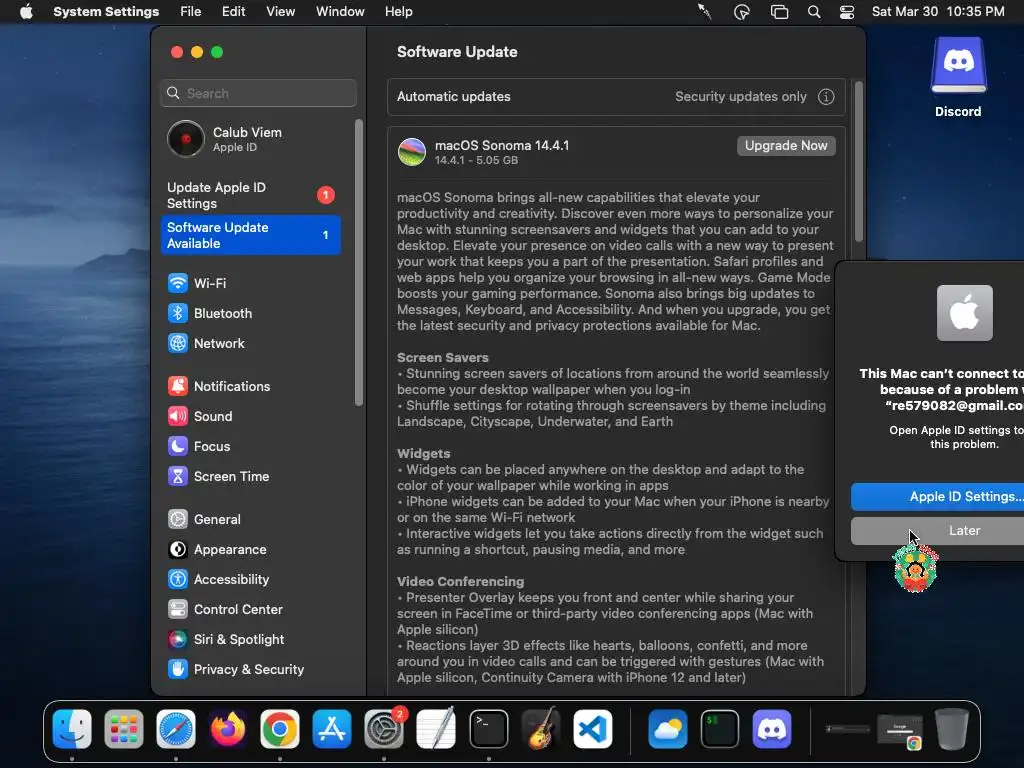Launch Safari from the Dock
Image resolution: width=1024 pixels, height=768 pixels.
coord(176,729)
